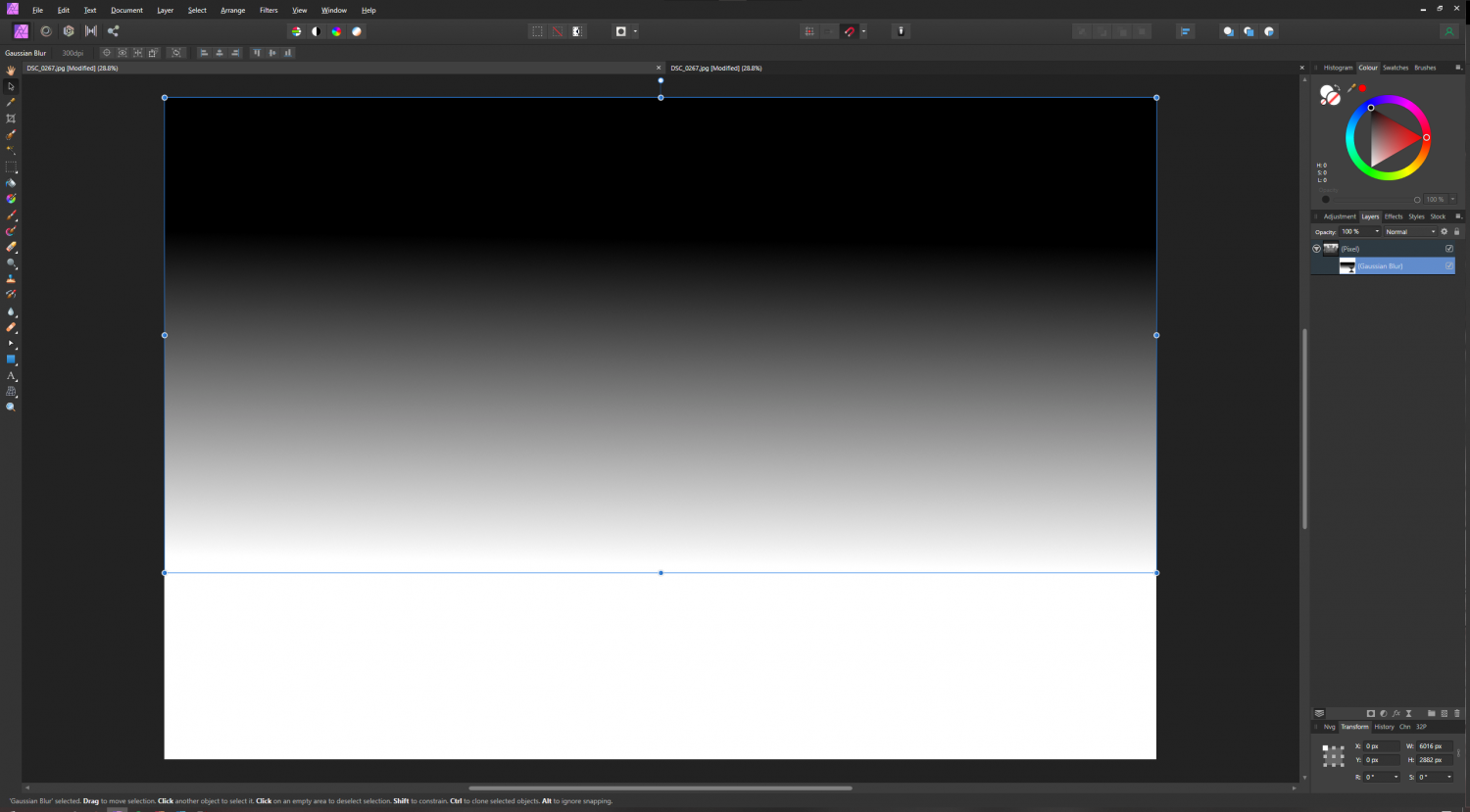Select the Zoom tool
This screenshot has width=1470, height=812.
click(x=11, y=406)
